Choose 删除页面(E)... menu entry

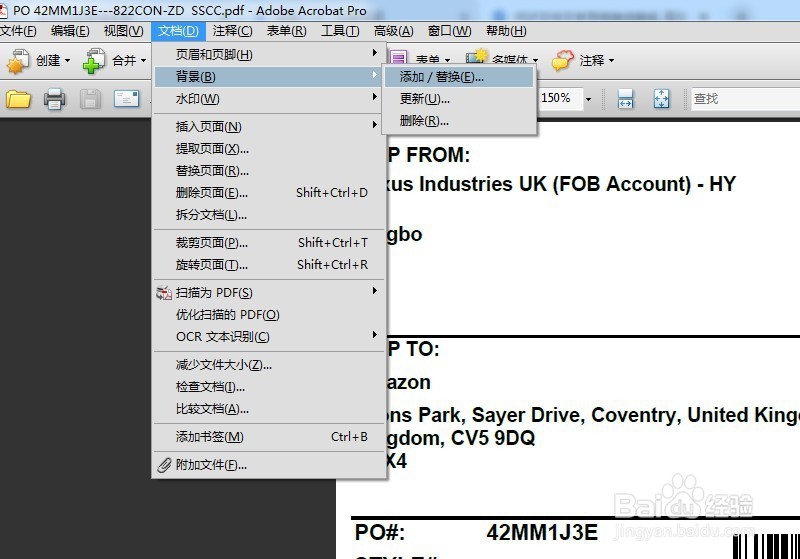coord(269,193)
